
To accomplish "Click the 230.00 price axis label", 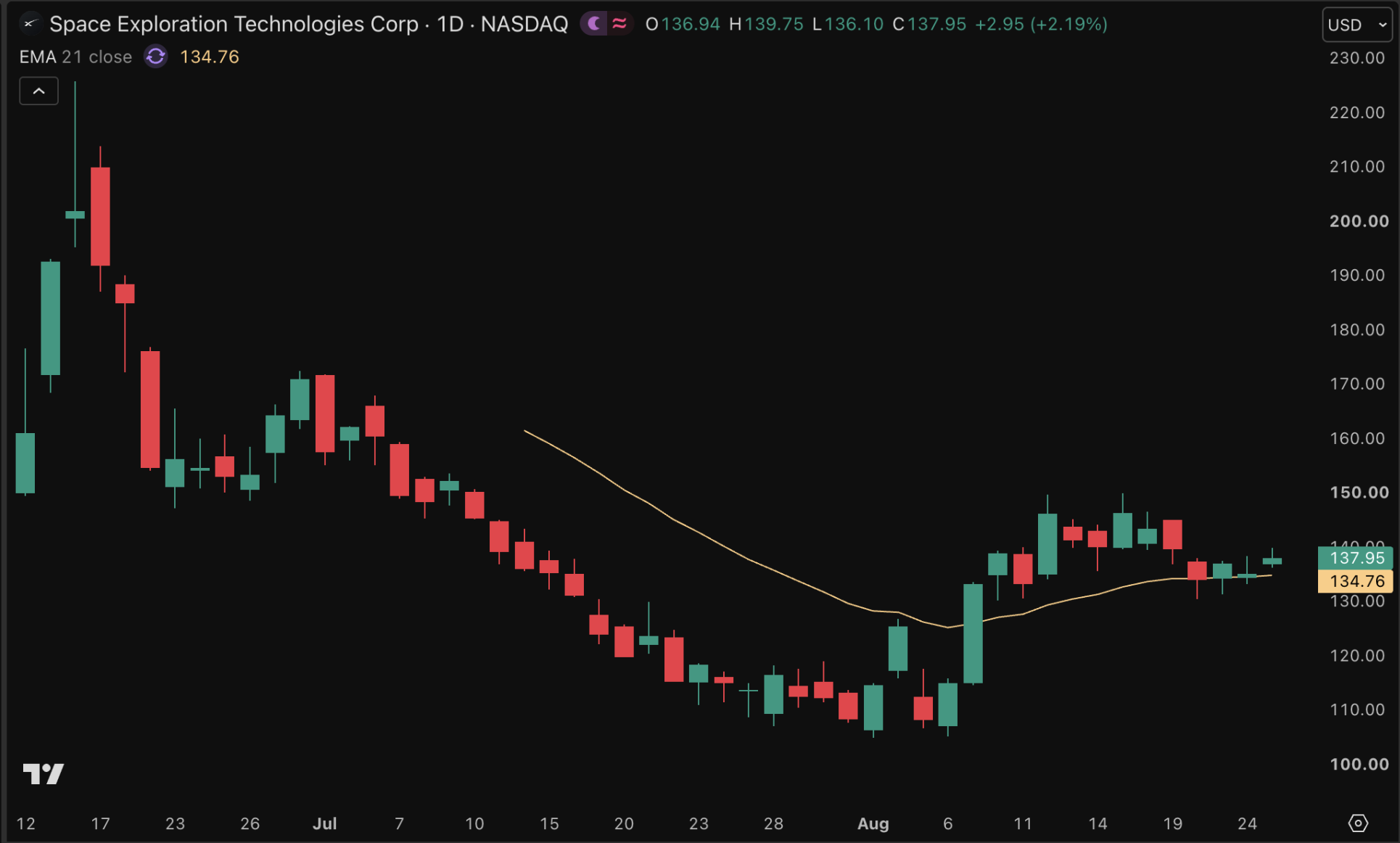I will 1357,58.
